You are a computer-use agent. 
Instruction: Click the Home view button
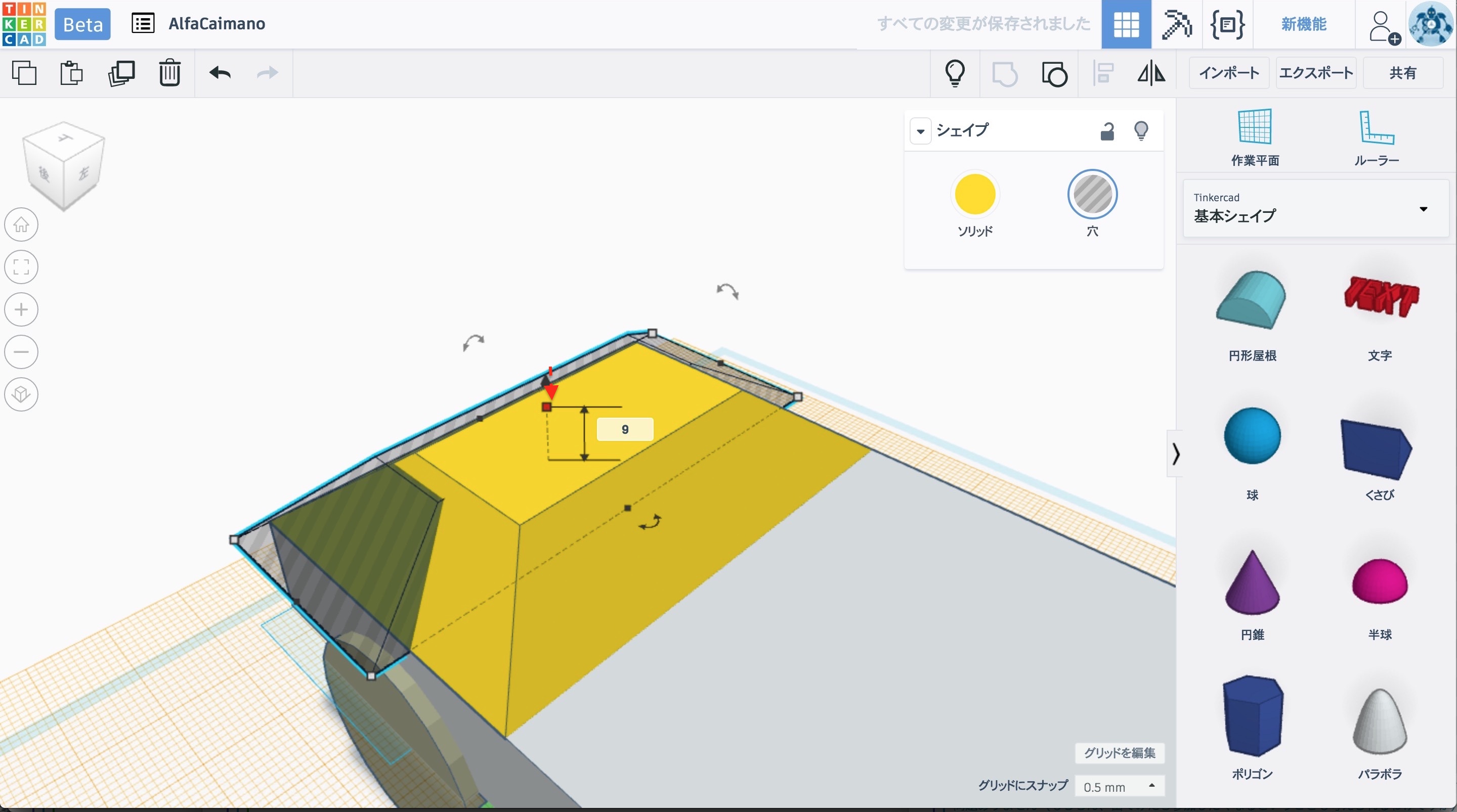pyautogui.click(x=21, y=225)
